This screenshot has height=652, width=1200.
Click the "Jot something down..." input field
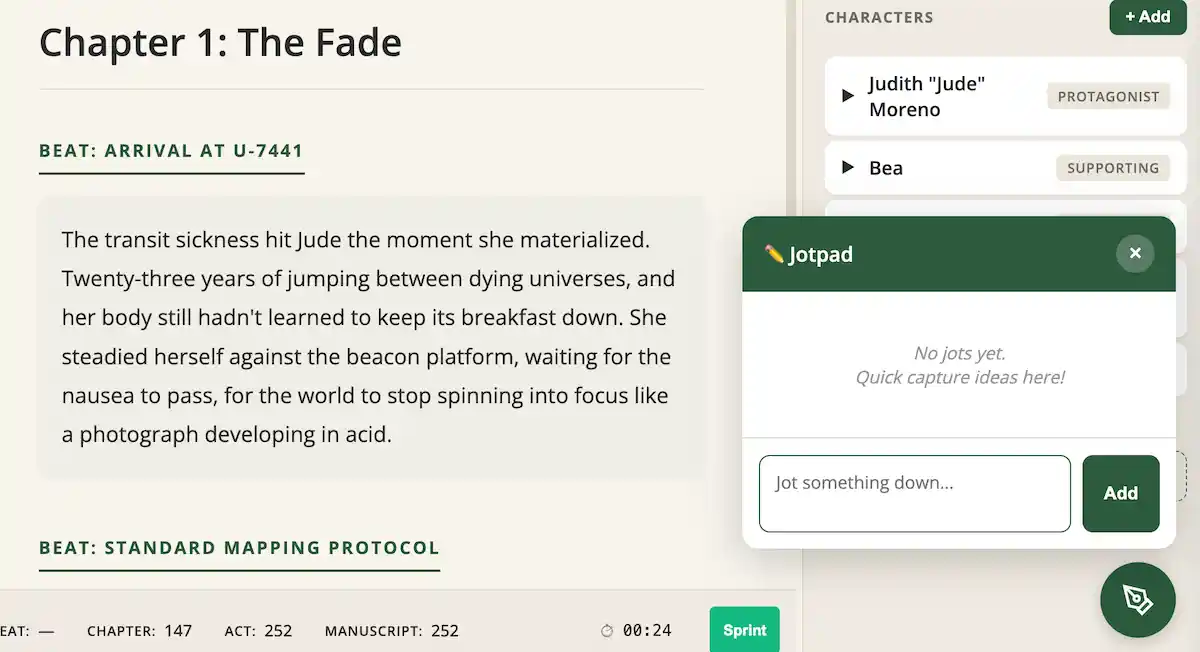(914, 493)
